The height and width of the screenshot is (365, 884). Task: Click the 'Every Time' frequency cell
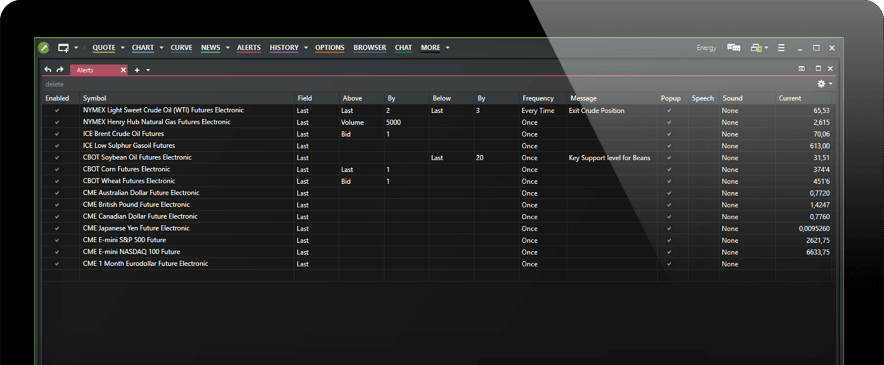point(543,111)
